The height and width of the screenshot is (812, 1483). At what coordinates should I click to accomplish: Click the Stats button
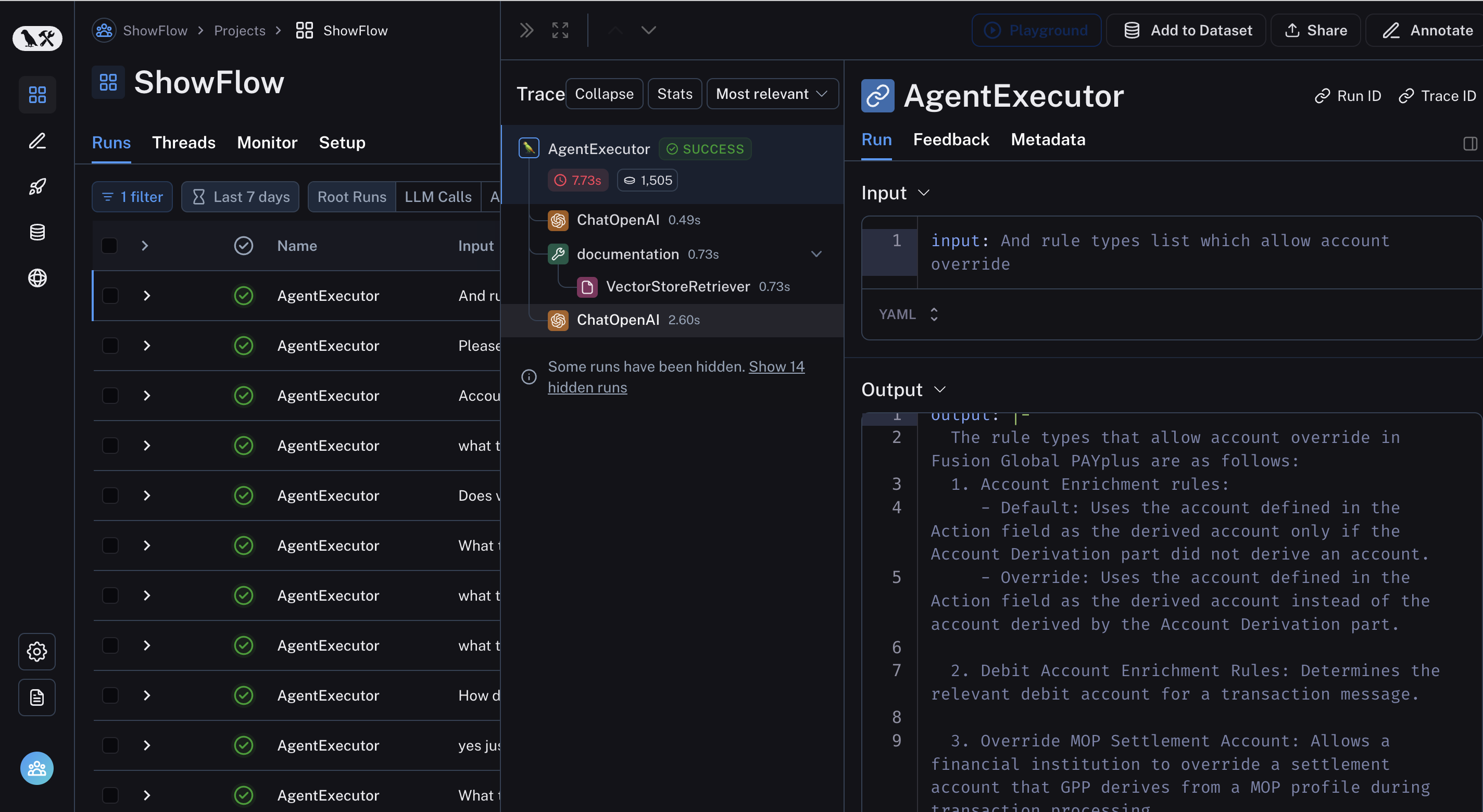(x=675, y=94)
